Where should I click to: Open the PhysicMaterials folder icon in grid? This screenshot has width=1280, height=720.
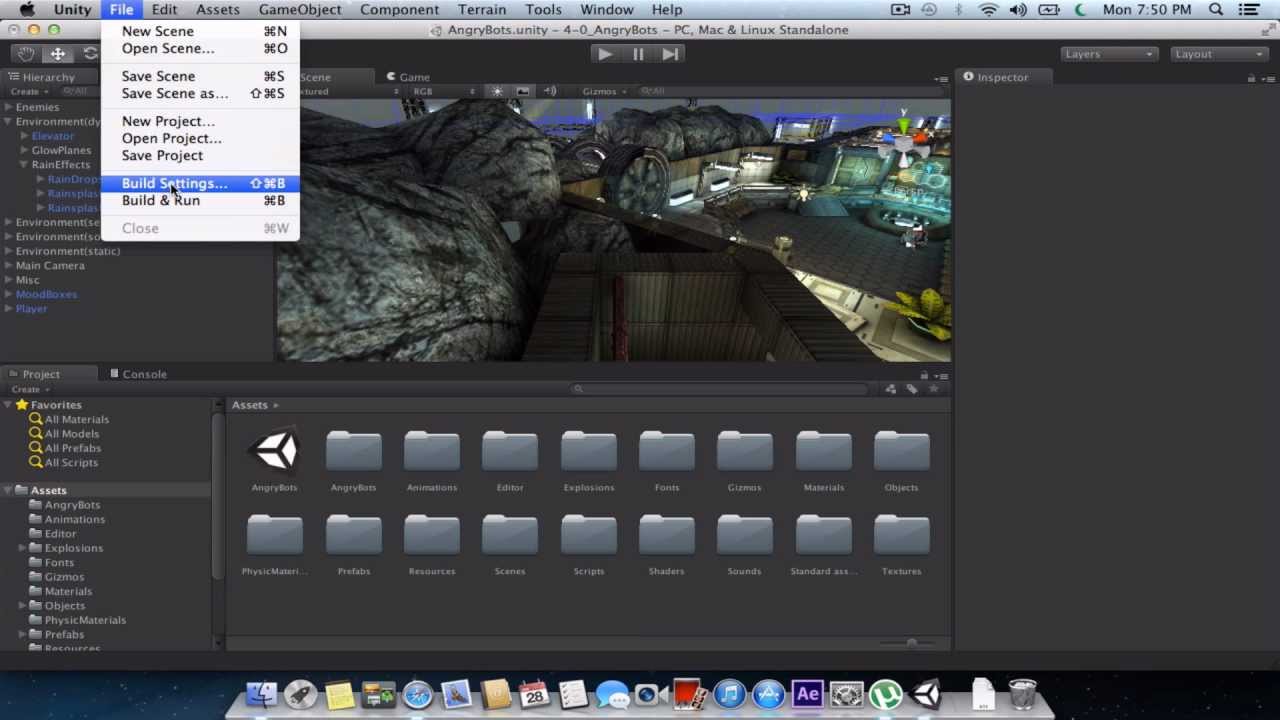coord(275,536)
